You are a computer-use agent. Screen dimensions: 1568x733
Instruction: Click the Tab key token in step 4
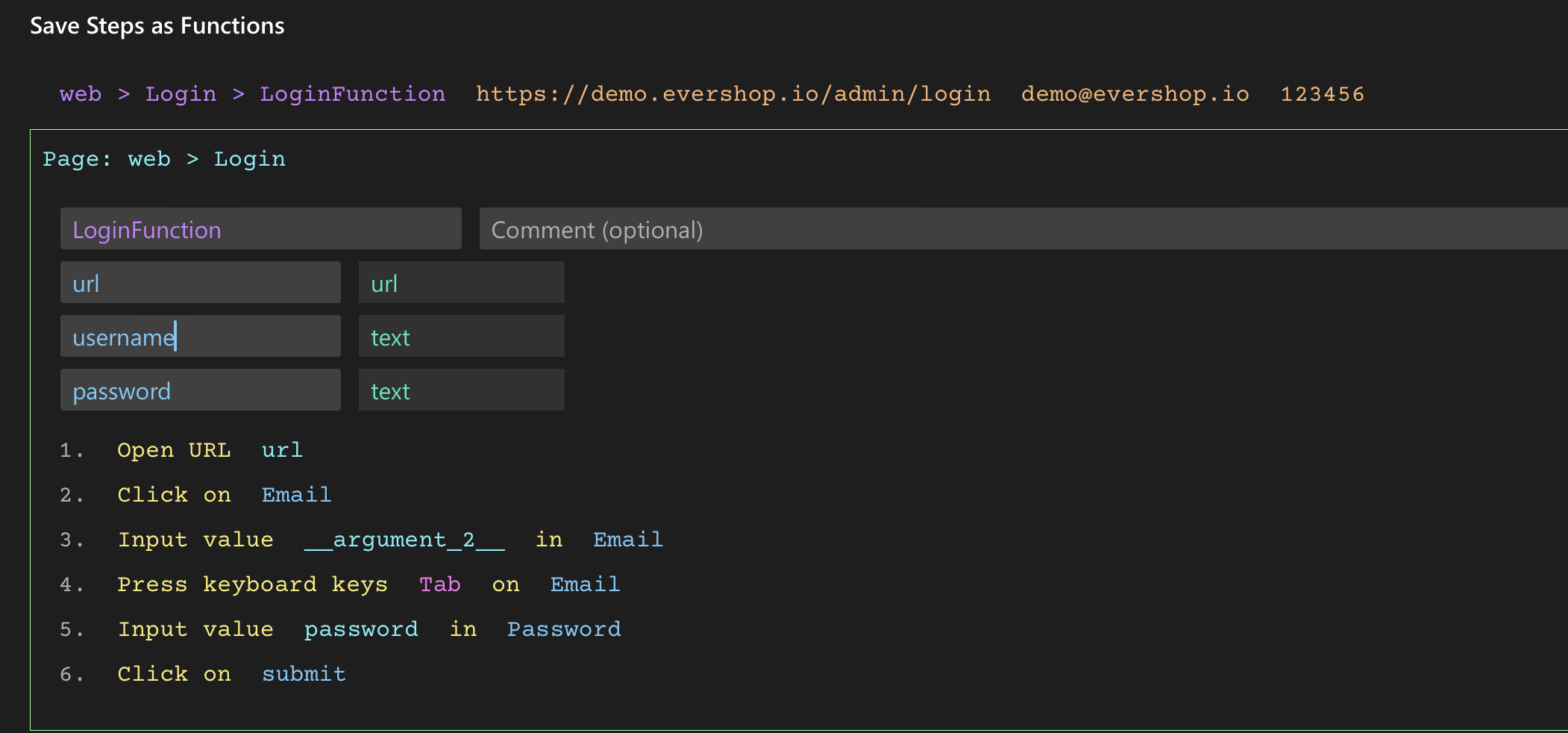tap(439, 584)
